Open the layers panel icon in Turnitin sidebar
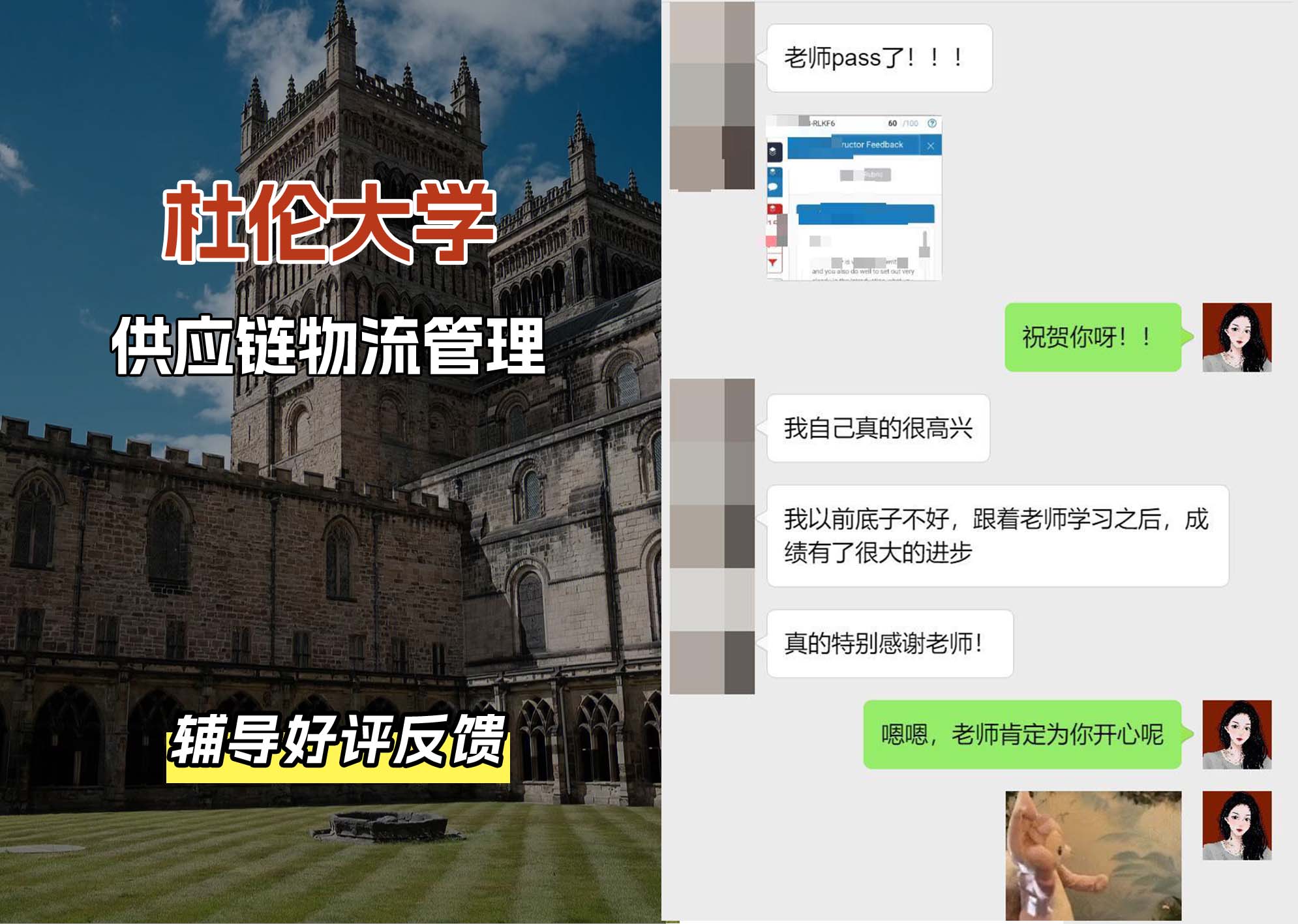This screenshot has height=924, width=1298. click(775, 152)
